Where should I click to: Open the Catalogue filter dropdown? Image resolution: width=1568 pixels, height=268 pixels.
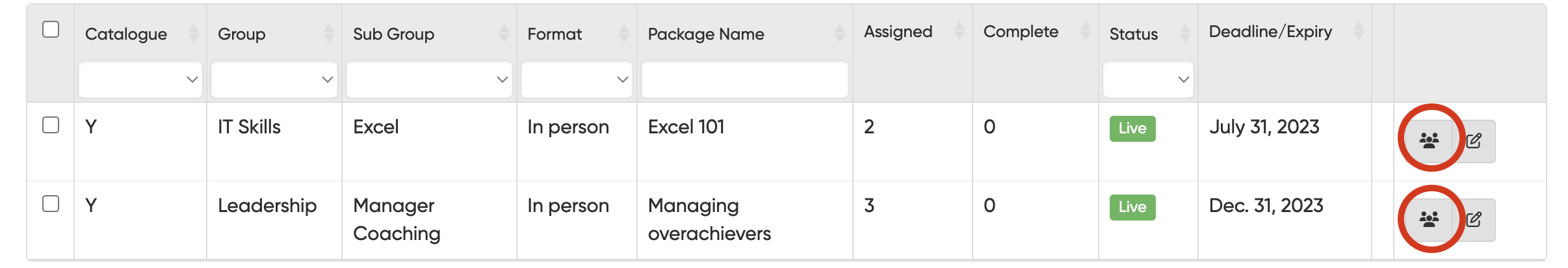point(140,79)
